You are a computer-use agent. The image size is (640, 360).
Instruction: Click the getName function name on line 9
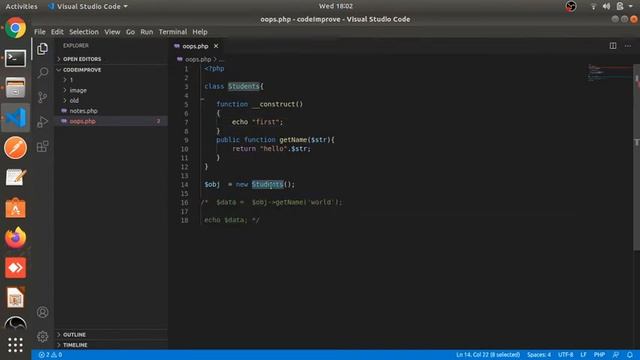tap(293, 140)
